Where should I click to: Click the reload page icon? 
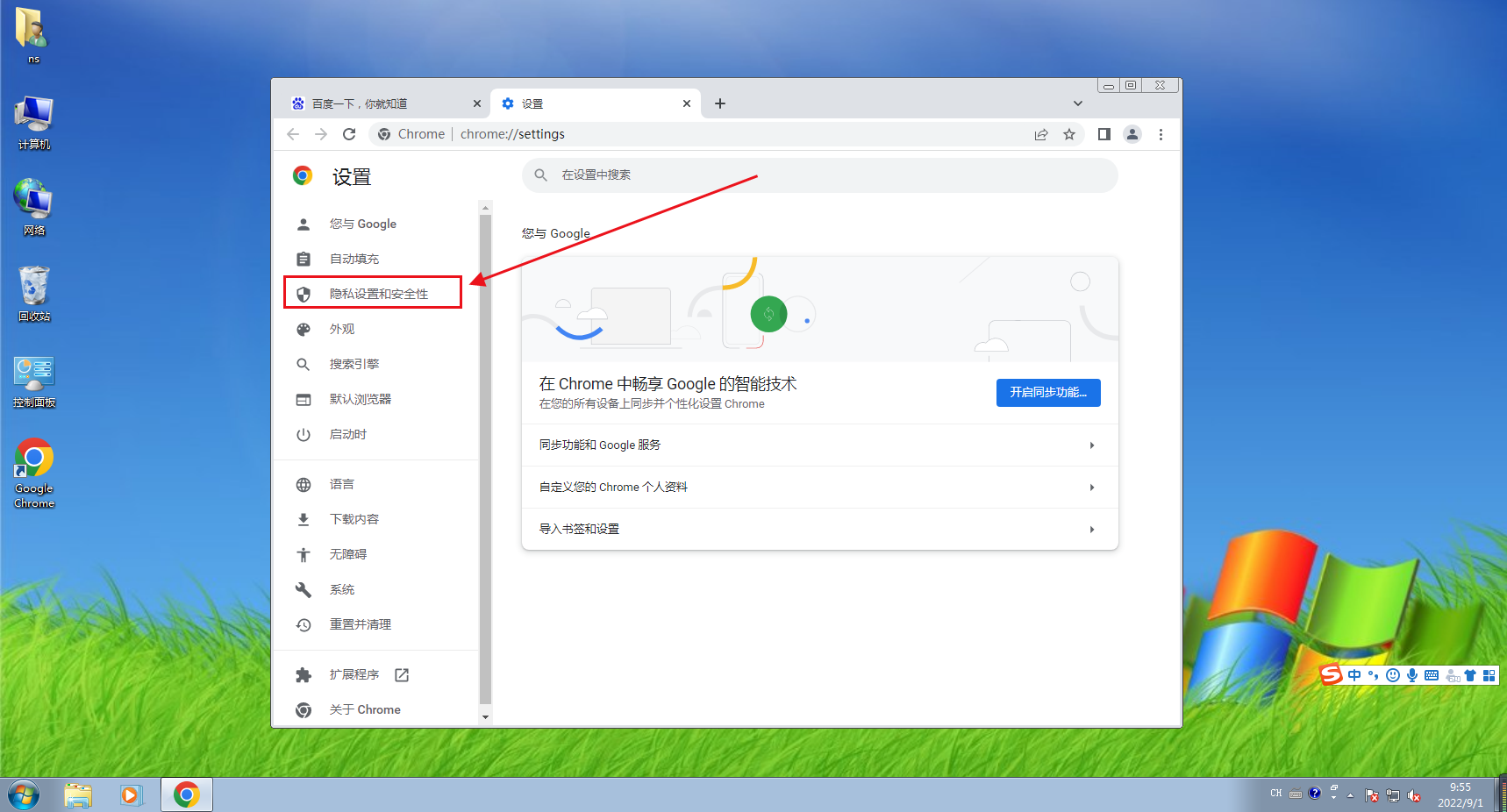pyautogui.click(x=349, y=134)
